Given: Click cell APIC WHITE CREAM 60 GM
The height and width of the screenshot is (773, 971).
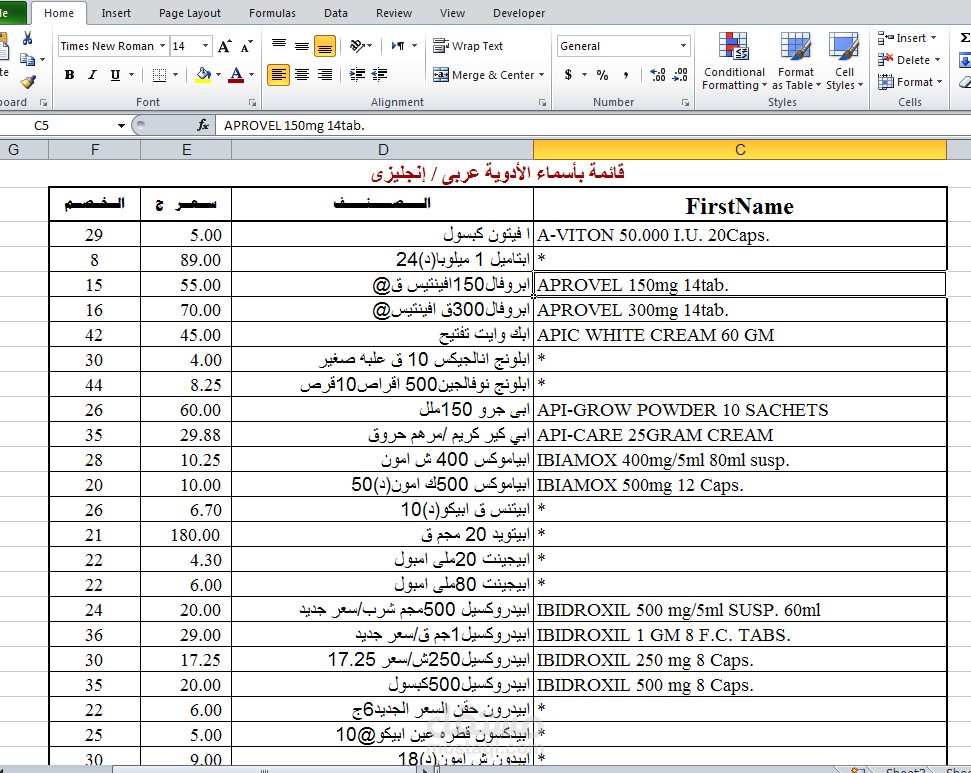Looking at the screenshot, I should click(x=740, y=335).
